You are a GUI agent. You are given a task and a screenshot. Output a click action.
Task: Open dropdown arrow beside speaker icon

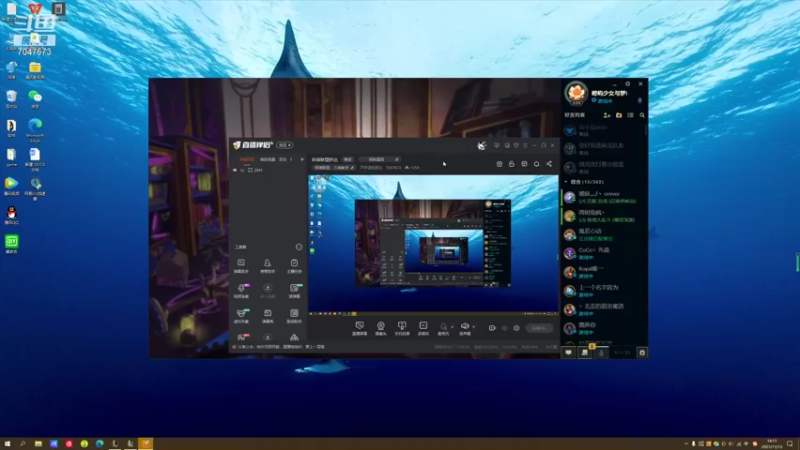click(473, 327)
